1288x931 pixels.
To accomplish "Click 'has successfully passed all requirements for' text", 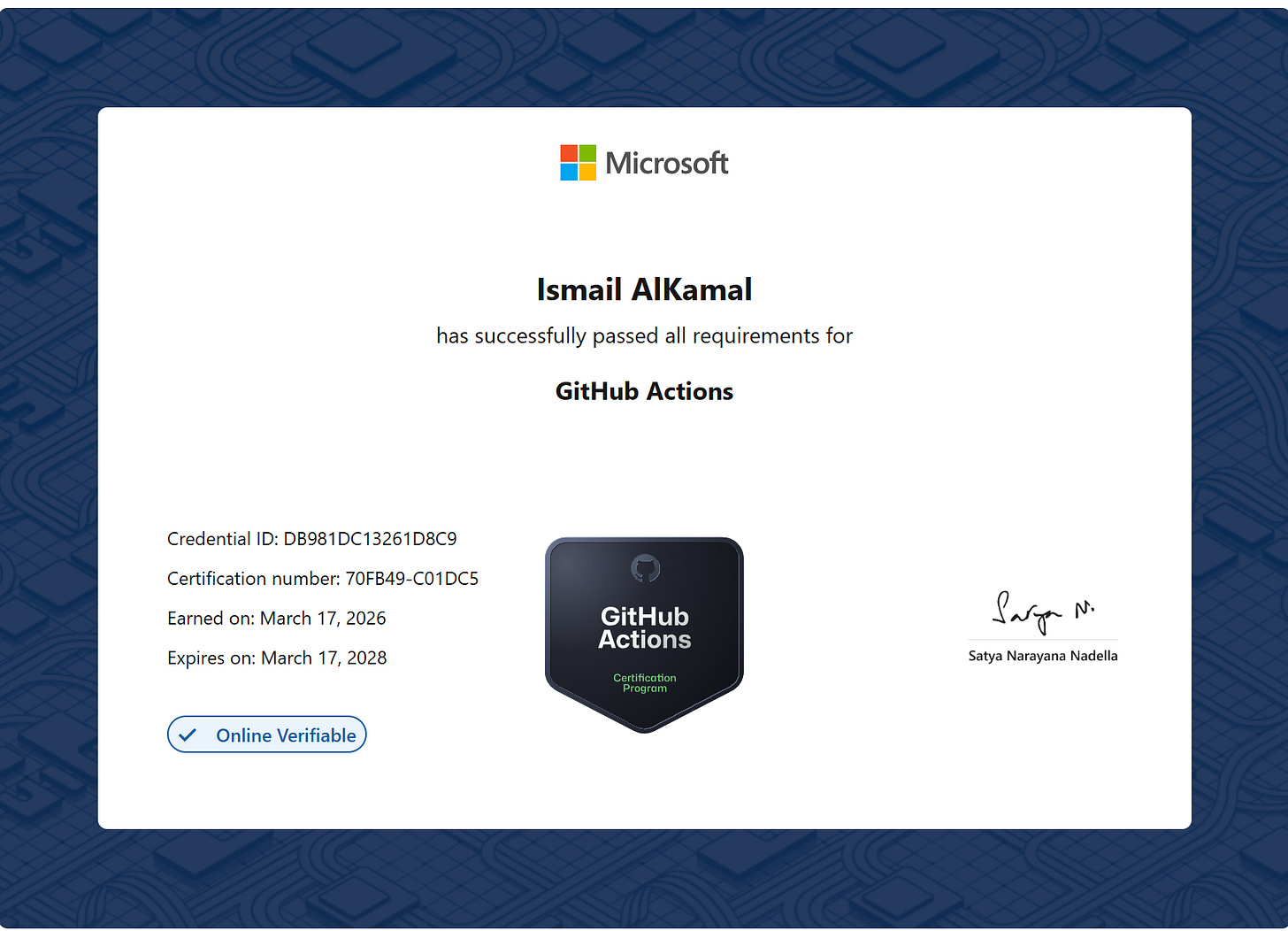I will 644,336.
